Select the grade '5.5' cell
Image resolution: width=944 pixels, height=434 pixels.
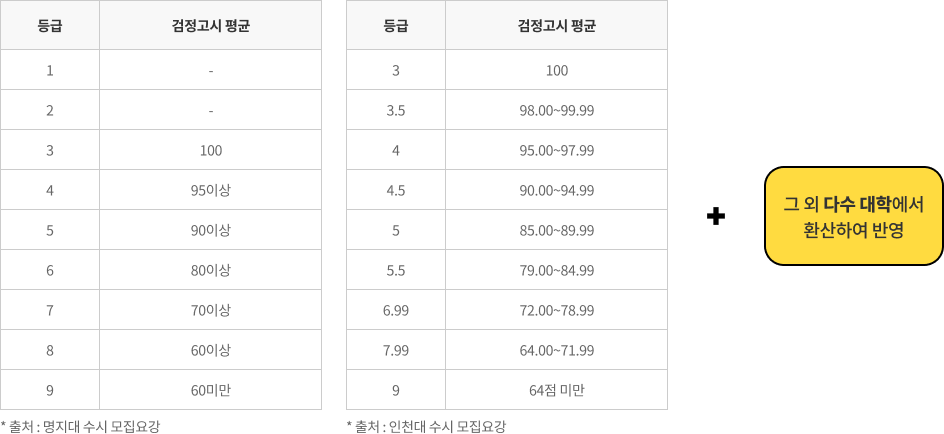coord(396,270)
